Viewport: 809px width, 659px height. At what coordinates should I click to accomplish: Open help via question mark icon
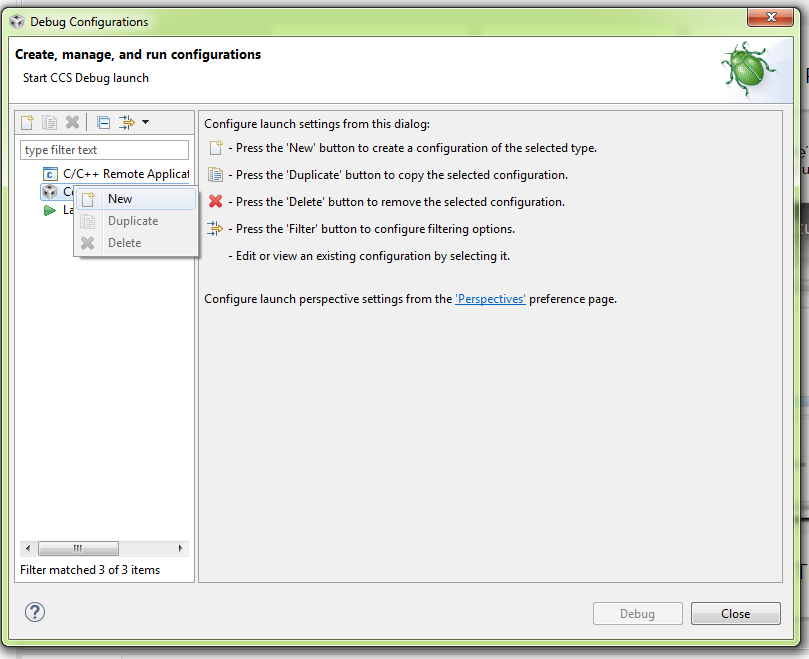pyautogui.click(x=35, y=613)
